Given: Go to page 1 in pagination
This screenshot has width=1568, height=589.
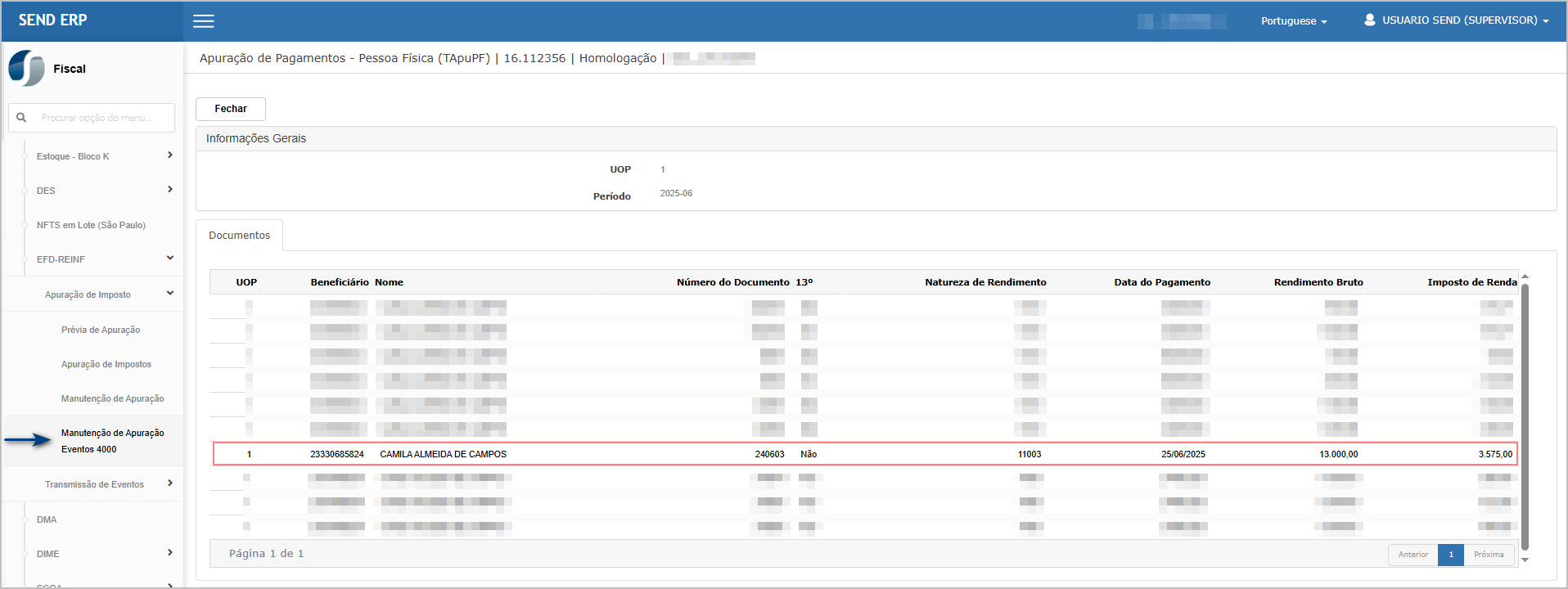Looking at the screenshot, I should 1451,555.
